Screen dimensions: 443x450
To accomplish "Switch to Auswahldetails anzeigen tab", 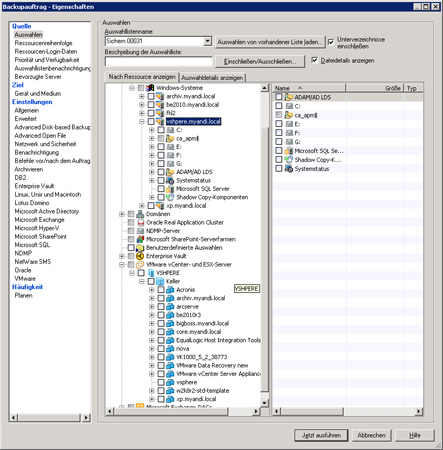I will [212, 78].
